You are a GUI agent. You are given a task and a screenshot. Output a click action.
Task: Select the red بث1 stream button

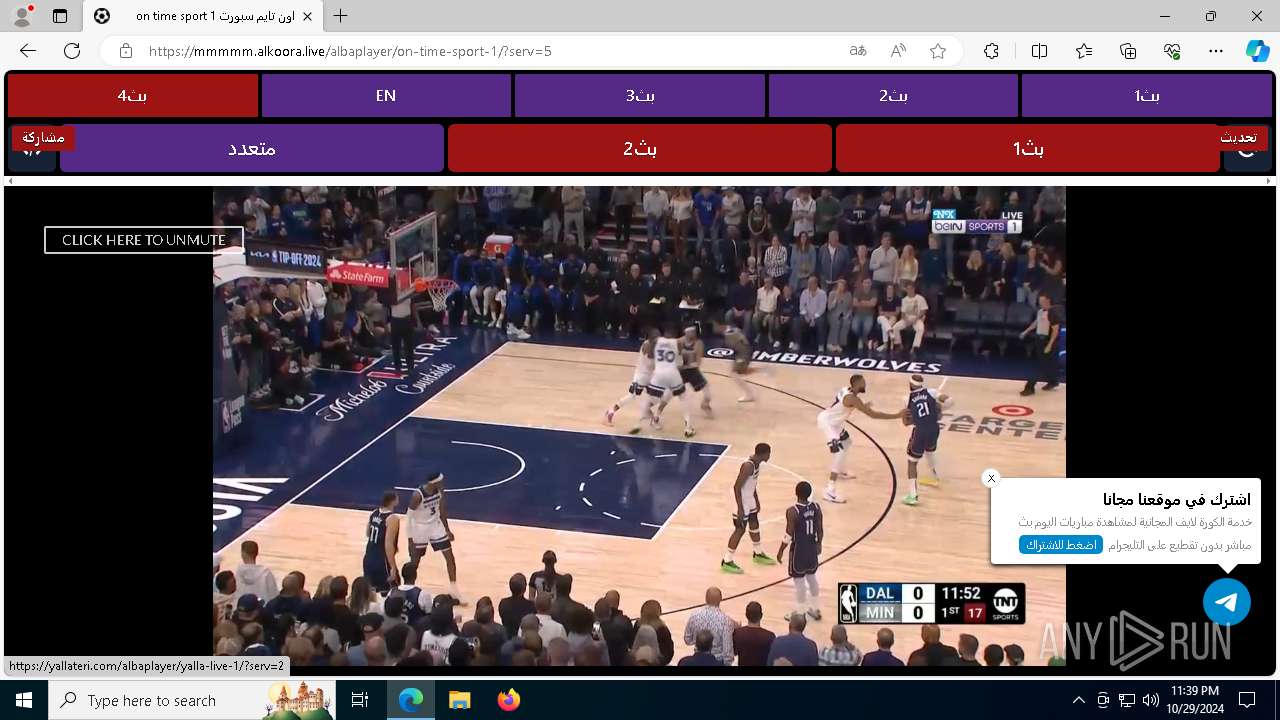tap(1028, 148)
